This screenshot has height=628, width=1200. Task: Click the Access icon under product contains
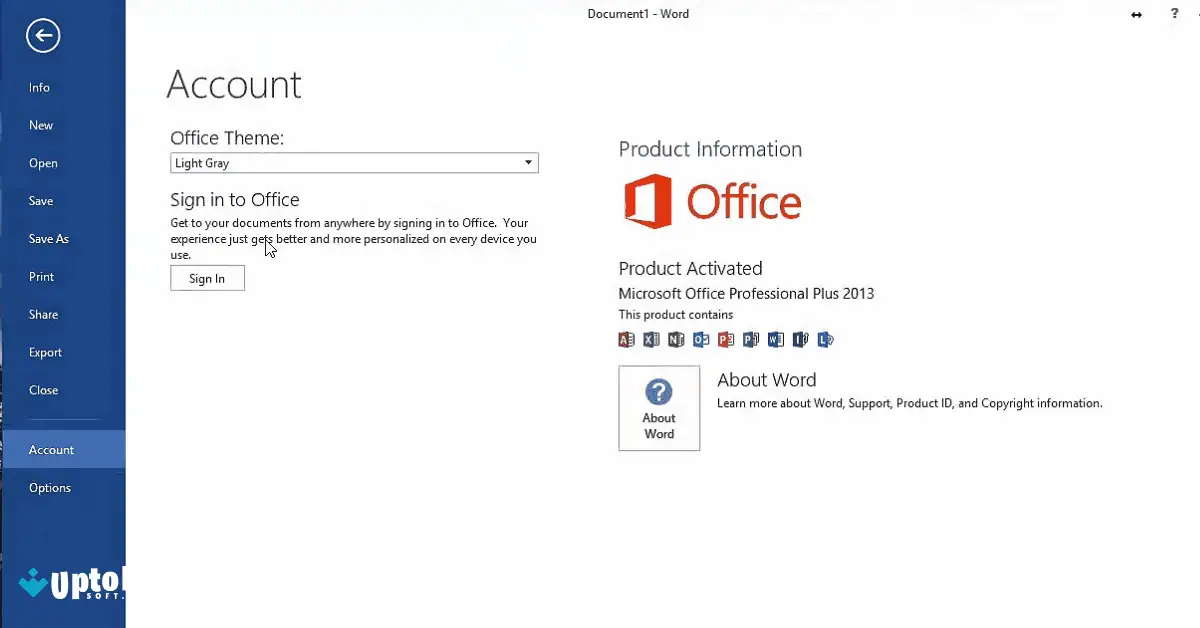point(627,339)
